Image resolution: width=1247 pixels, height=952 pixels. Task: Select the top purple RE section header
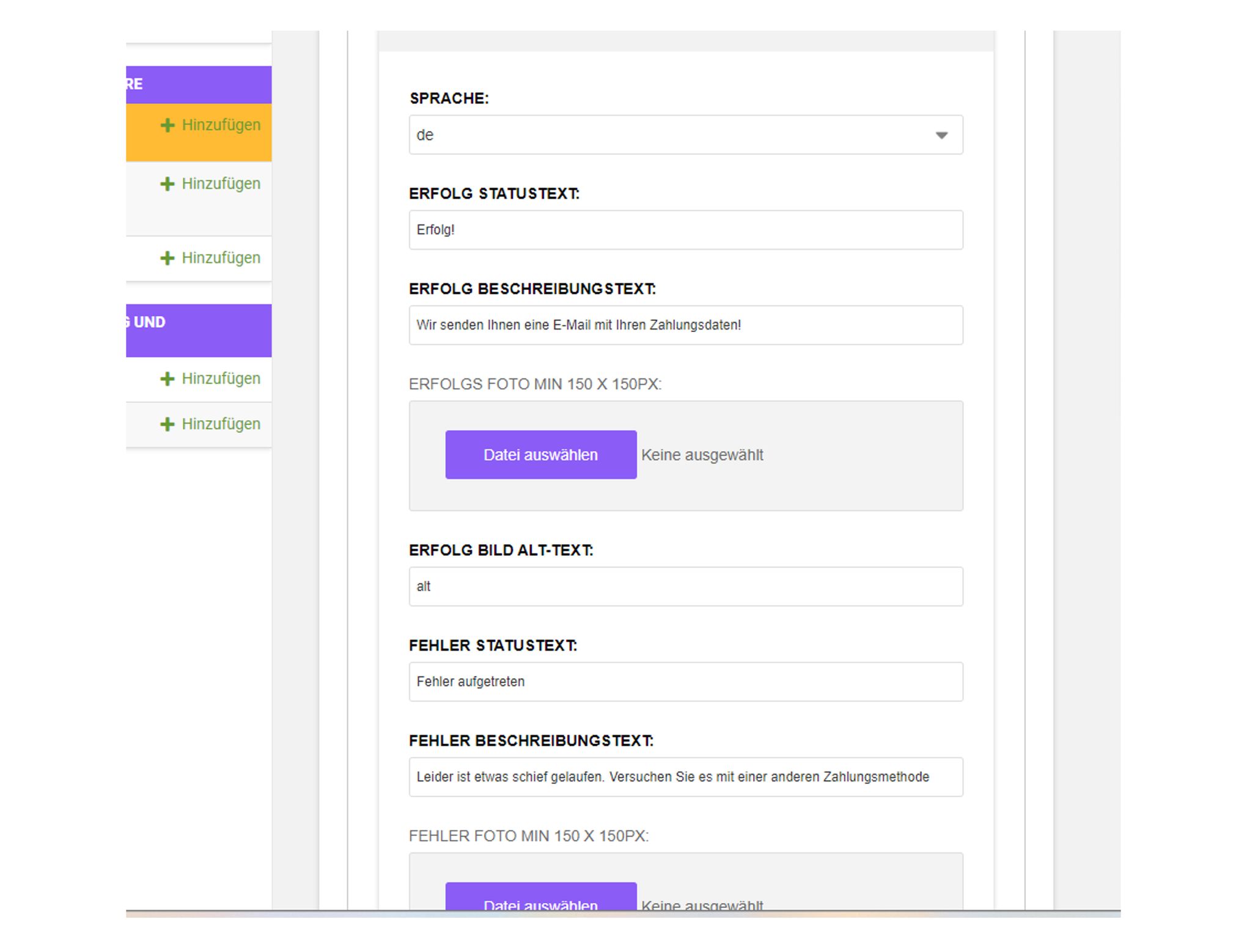click(x=199, y=84)
